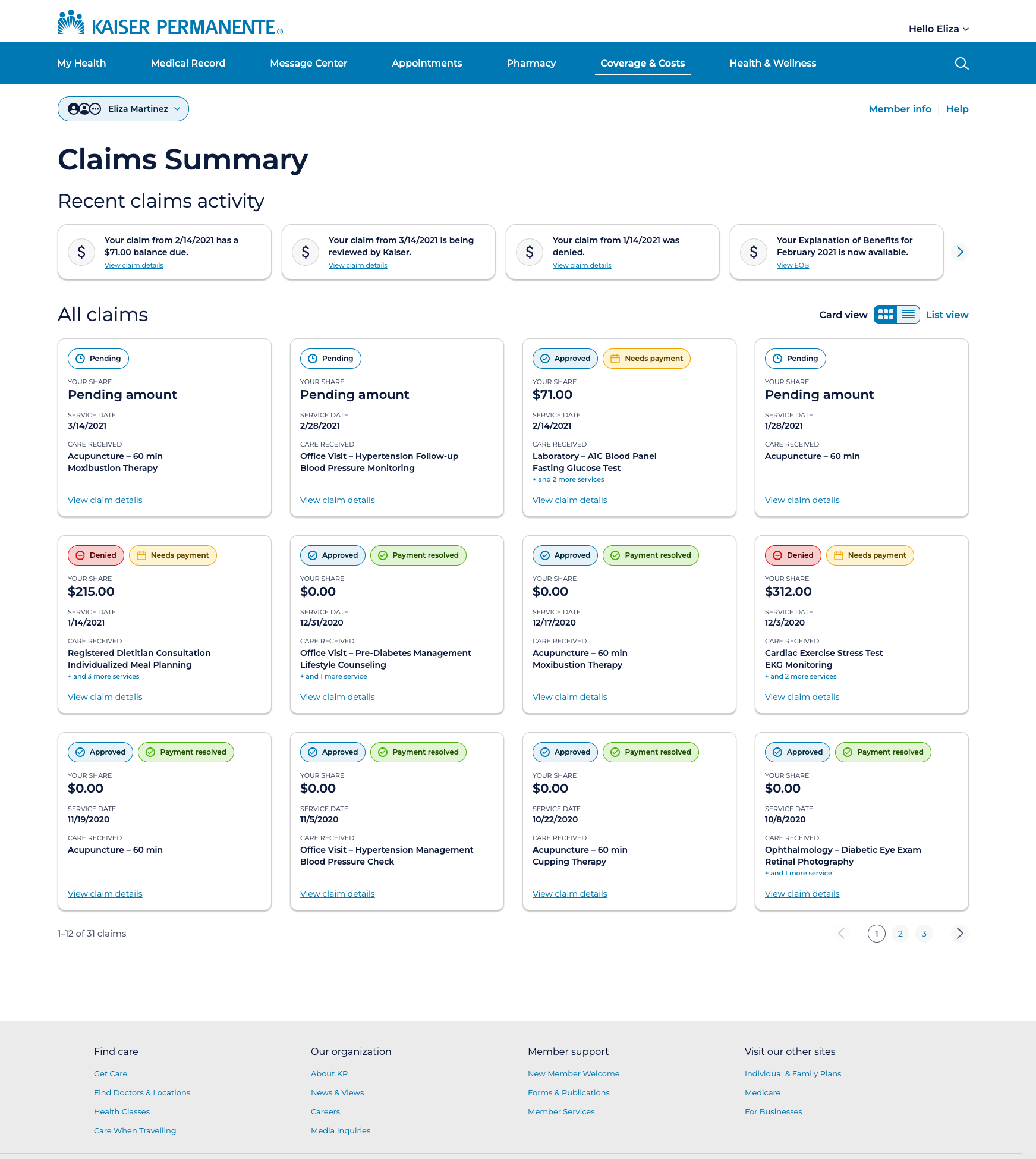Open Member info link
This screenshot has width=1036, height=1159.
coord(900,109)
